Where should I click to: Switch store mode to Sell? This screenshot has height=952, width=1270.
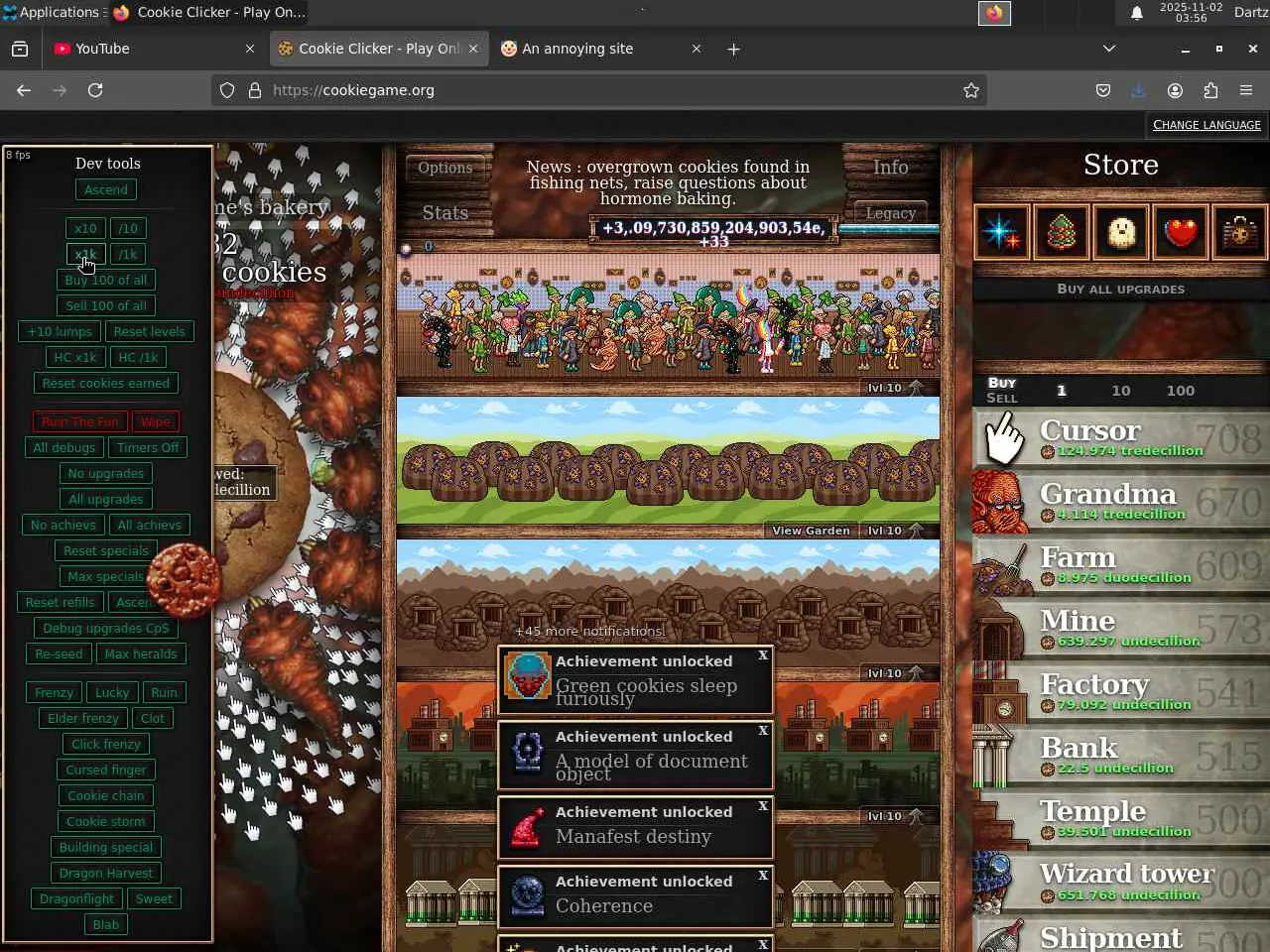tap(1002, 398)
